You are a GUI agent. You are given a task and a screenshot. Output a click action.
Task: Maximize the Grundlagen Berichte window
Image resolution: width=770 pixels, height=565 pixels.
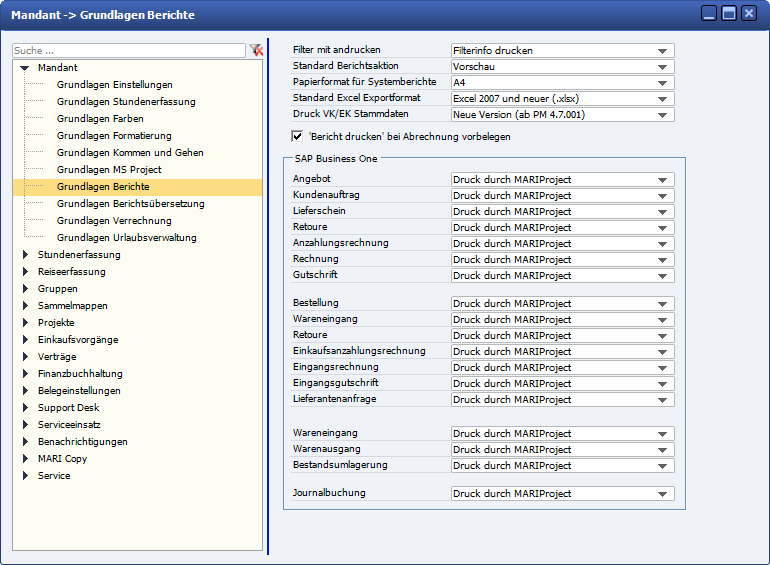[x=729, y=14]
